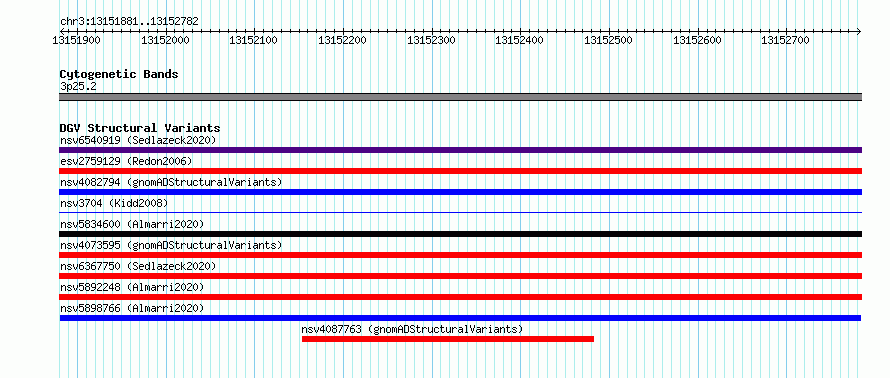Open nsv4087763 (gnomADStructuralVariants) label
The height and width of the screenshot is (378, 890).
[412, 329]
